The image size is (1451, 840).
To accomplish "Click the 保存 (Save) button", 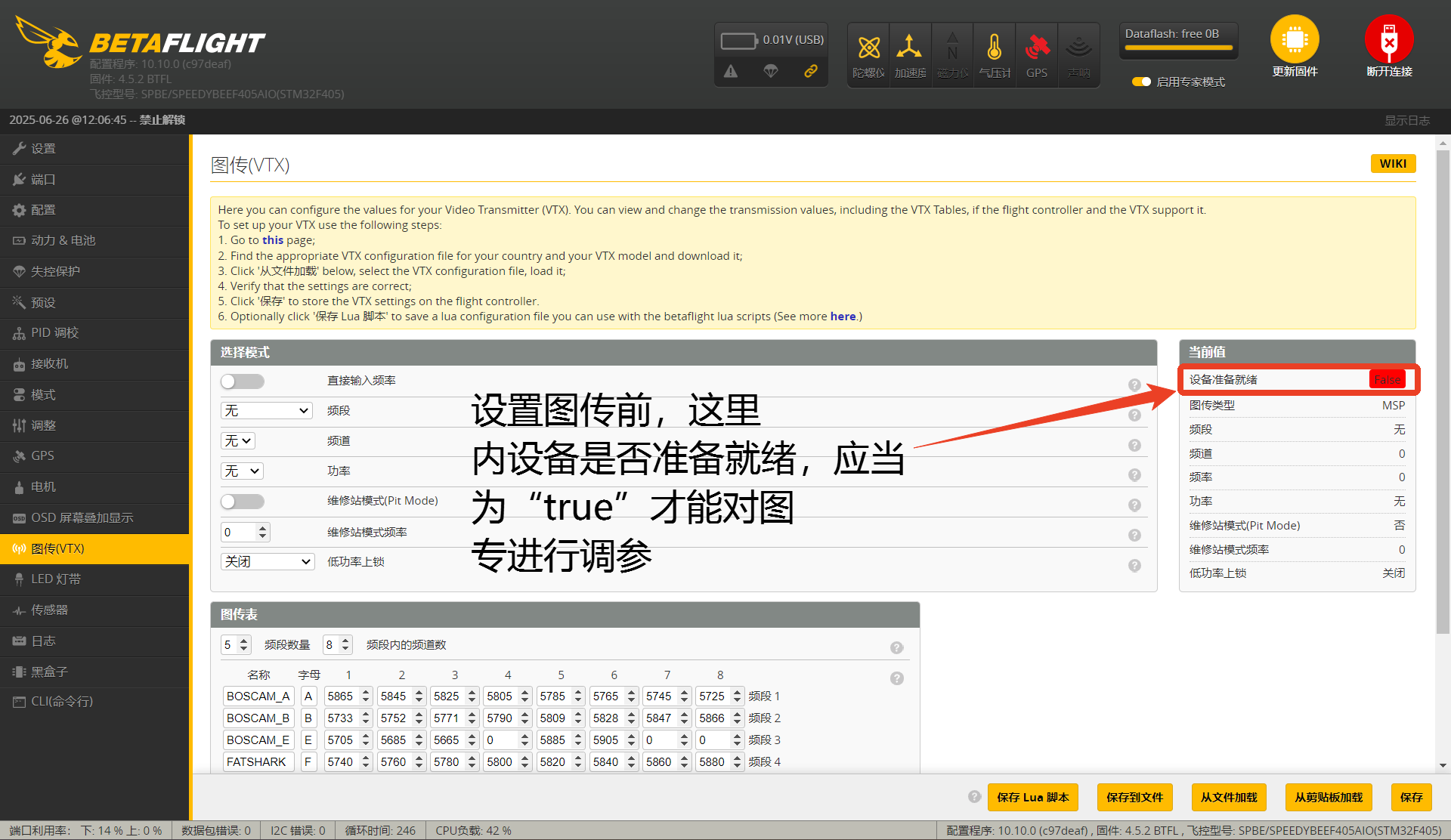I will point(1411,797).
